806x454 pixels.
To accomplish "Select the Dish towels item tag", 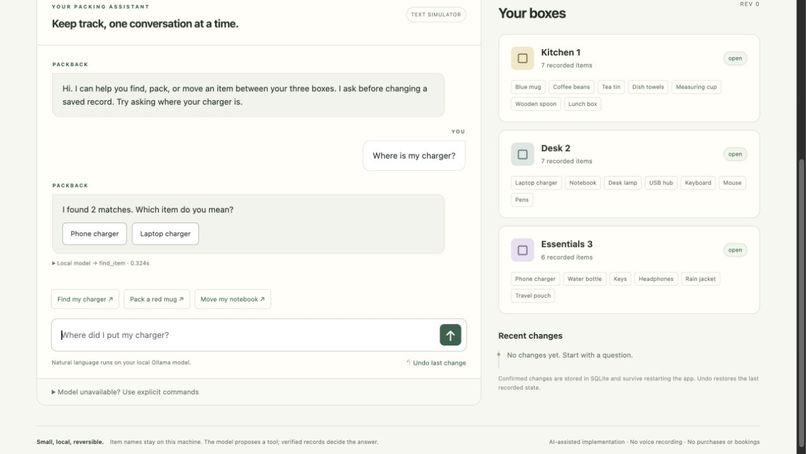I will tap(648, 87).
